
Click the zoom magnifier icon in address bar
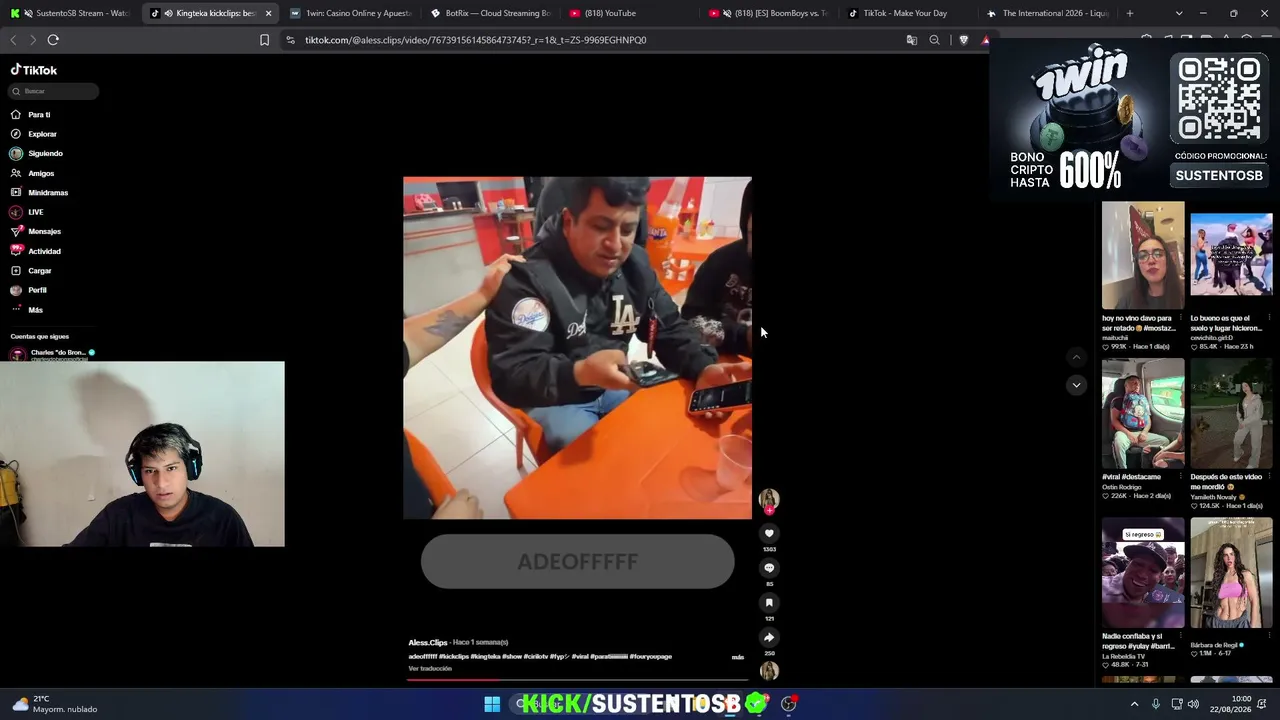click(934, 40)
